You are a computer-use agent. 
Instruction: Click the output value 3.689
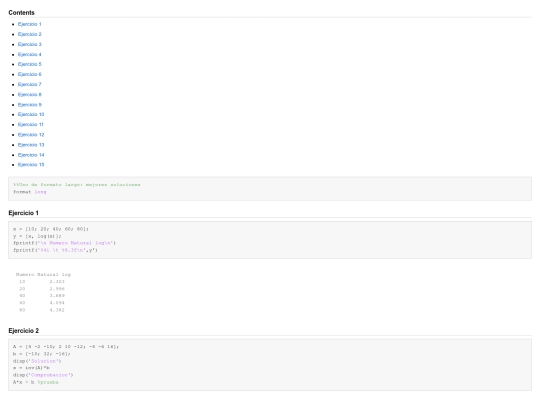[57, 295]
